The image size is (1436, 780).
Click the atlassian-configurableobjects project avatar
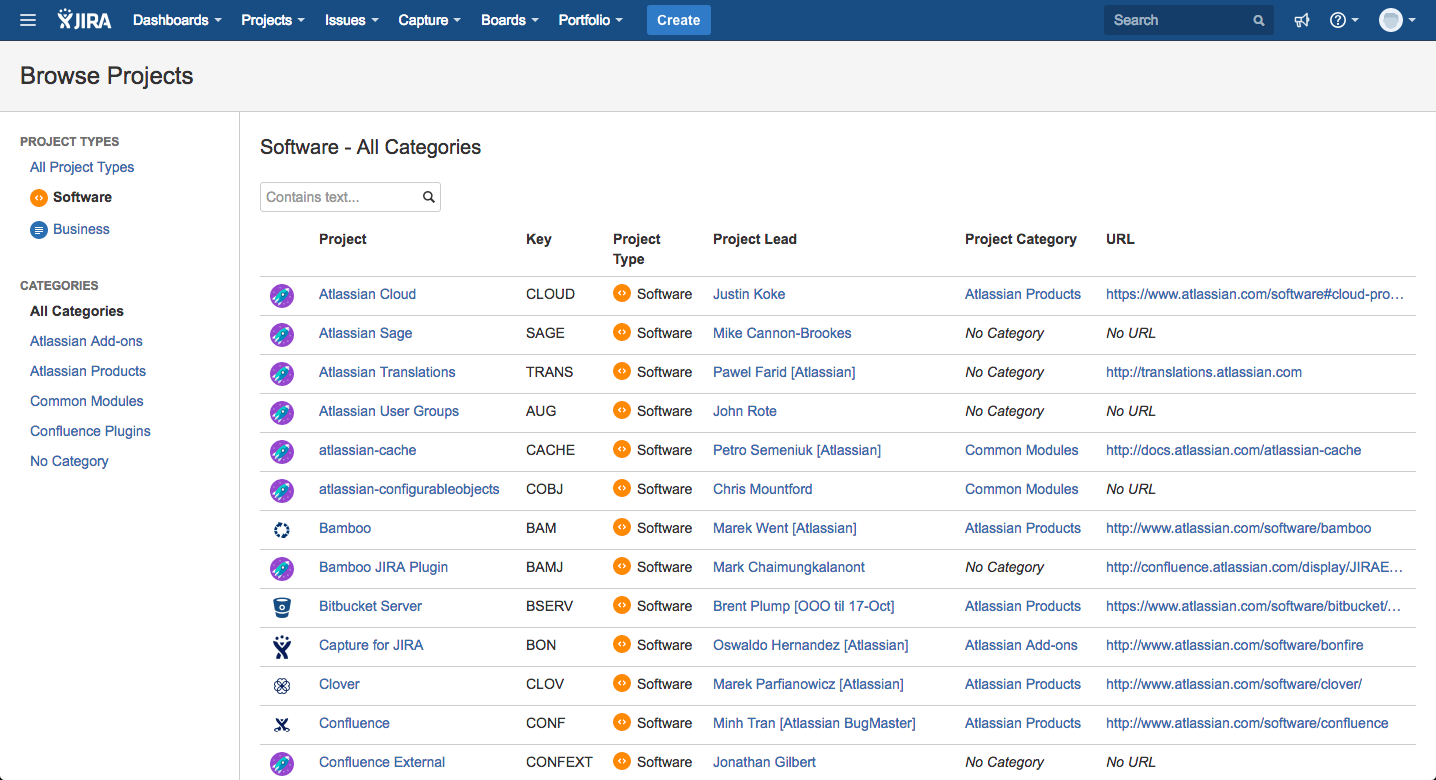(x=282, y=490)
